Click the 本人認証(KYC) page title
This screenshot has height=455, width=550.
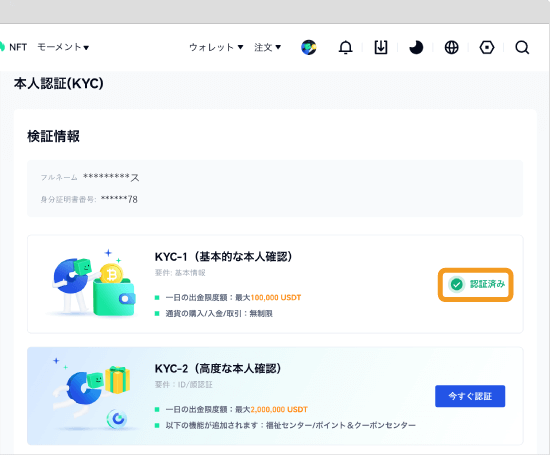pos(59,83)
